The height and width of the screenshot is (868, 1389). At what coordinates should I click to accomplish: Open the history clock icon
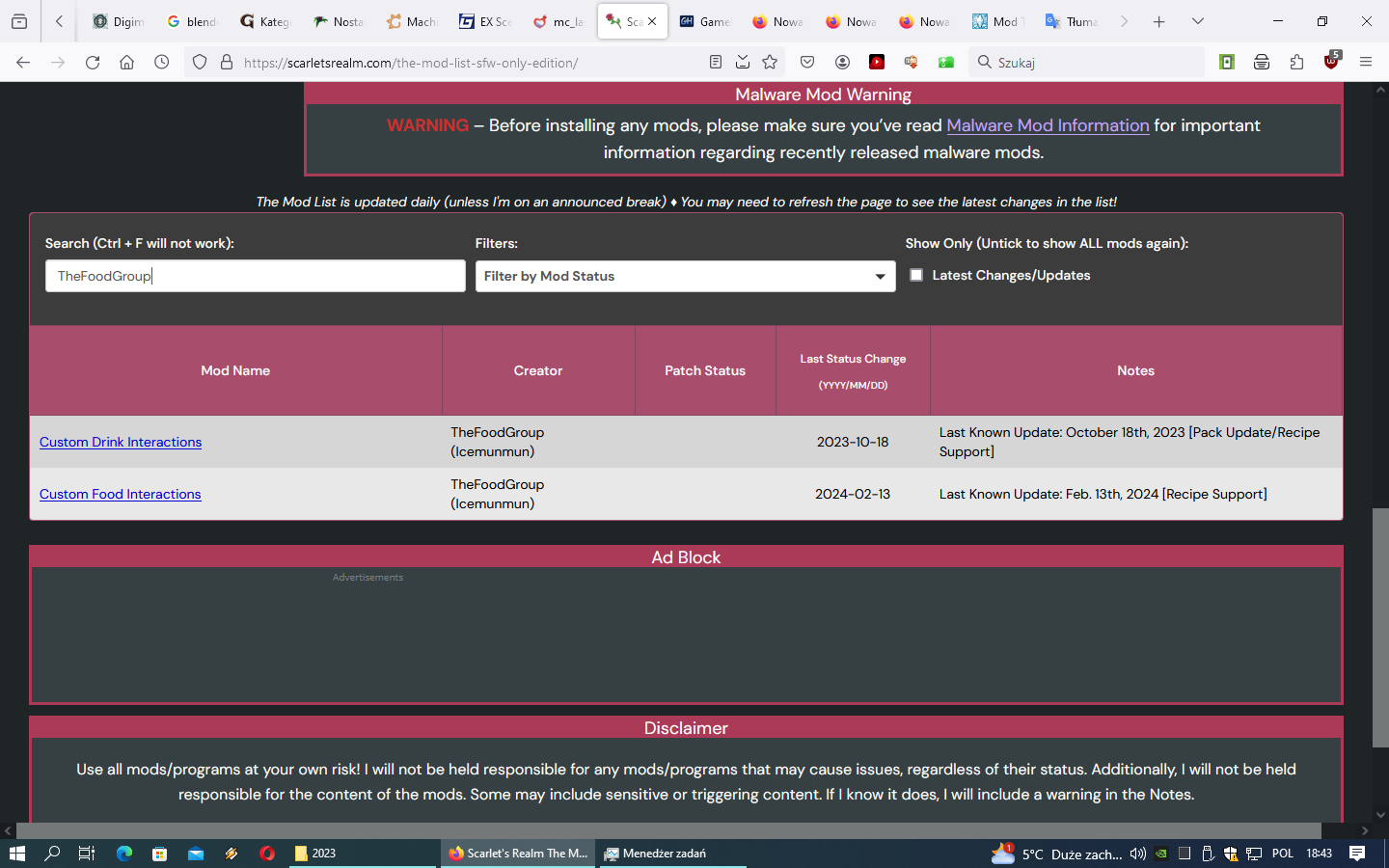point(161,62)
